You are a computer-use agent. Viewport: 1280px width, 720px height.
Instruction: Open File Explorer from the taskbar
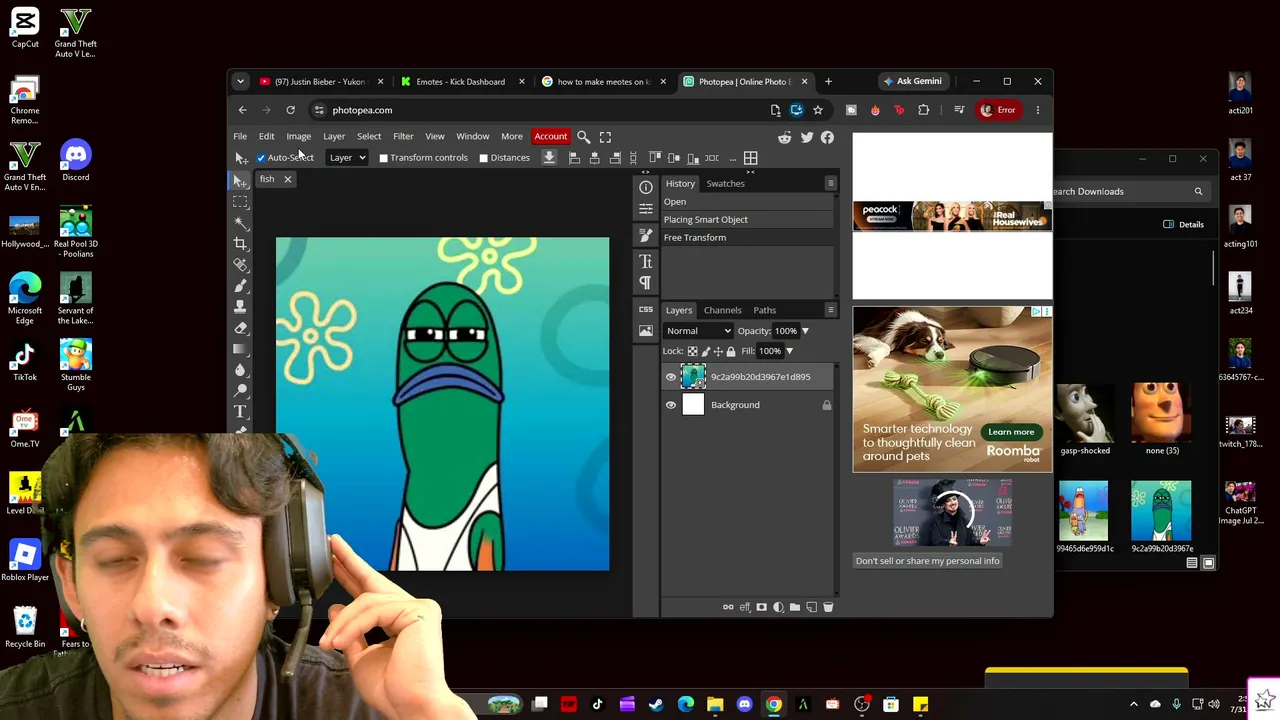click(715, 705)
